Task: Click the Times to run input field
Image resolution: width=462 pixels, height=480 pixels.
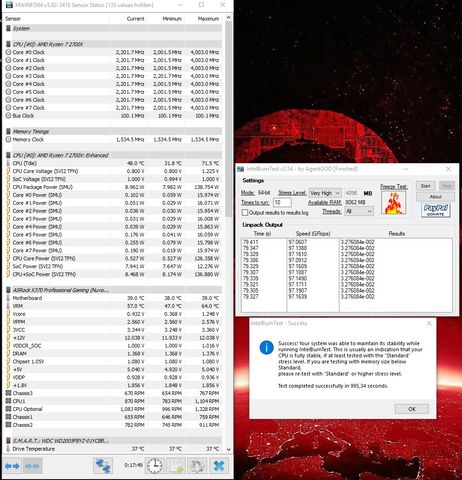Action: tap(282, 202)
